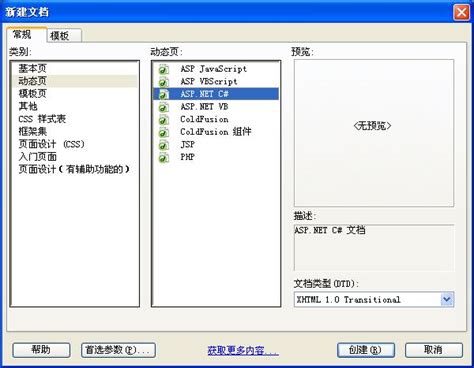The height and width of the screenshot is (368, 474).
Task: Choose JSP page type
Action: (x=216, y=145)
